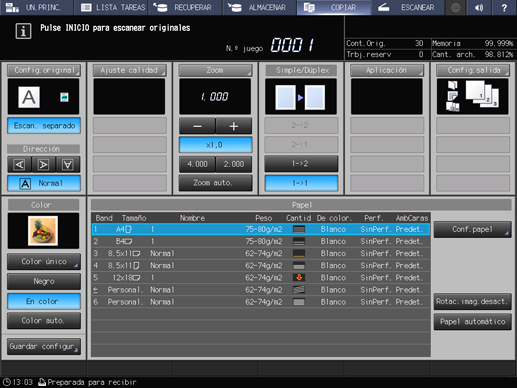
Task: Click the small color image icon in original preview
Action: pos(64,97)
